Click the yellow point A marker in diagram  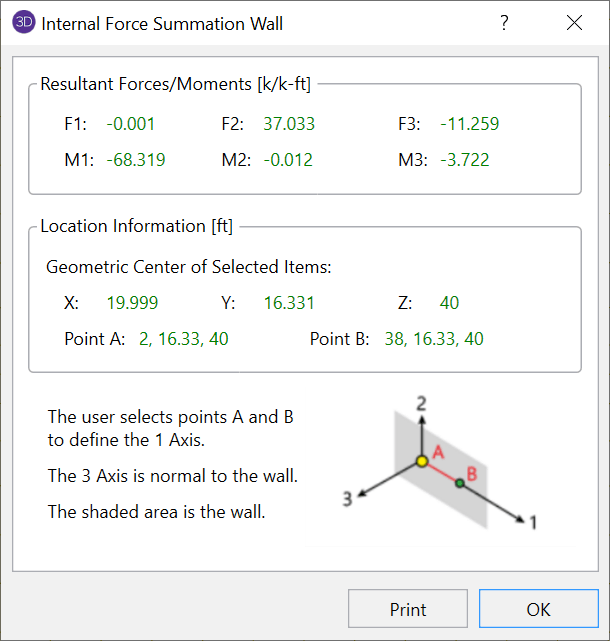point(422,460)
